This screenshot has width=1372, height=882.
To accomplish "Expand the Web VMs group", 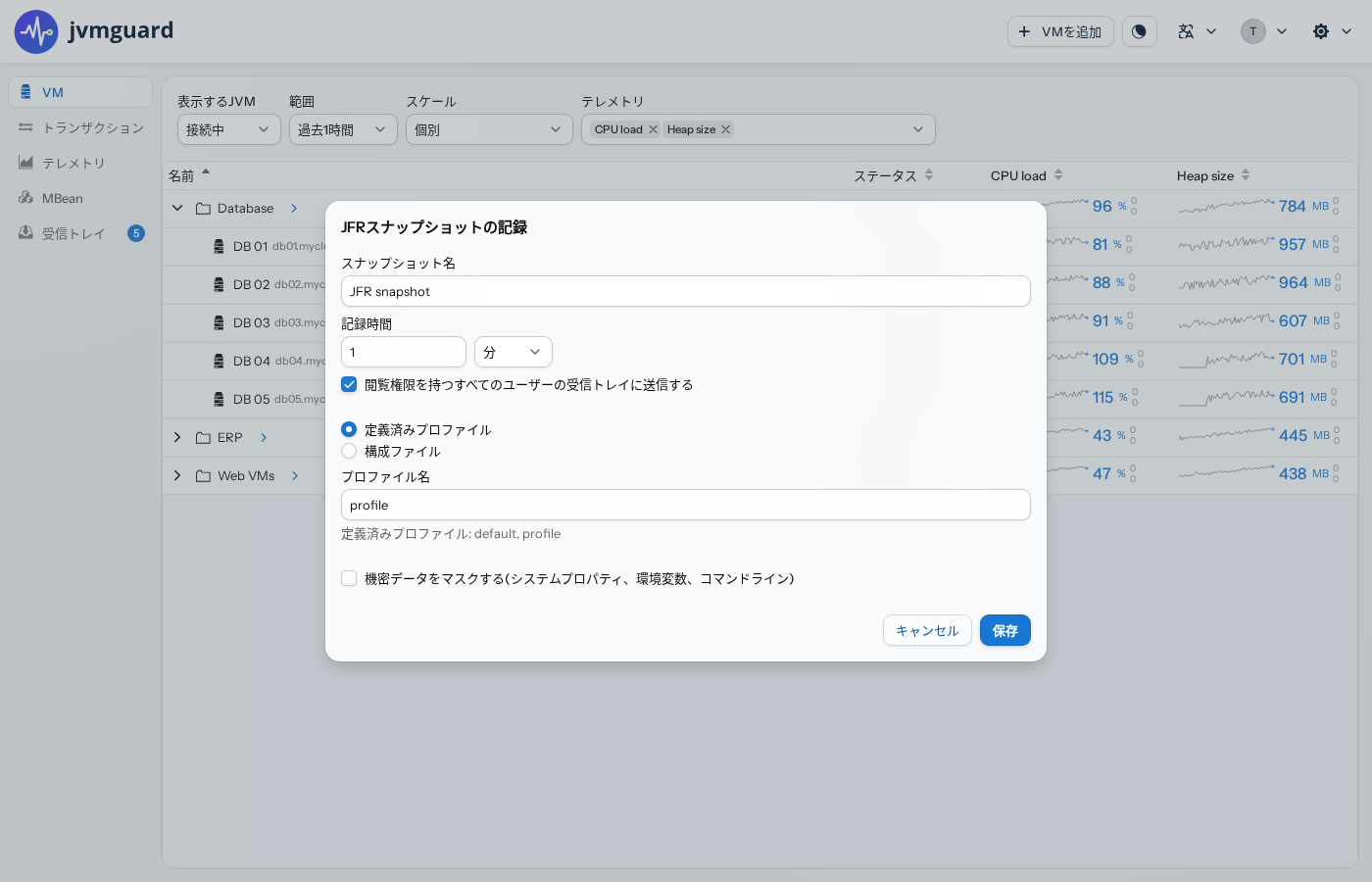I will tap(177, 476).
